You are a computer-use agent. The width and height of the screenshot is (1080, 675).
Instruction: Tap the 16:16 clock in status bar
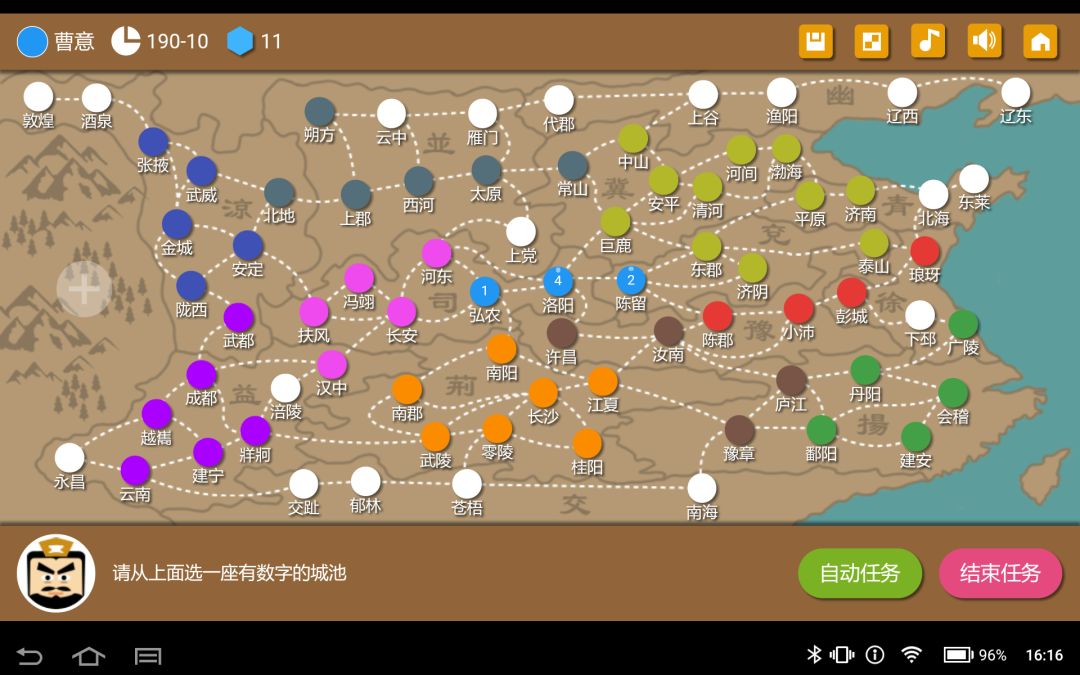click(1044, 655)
